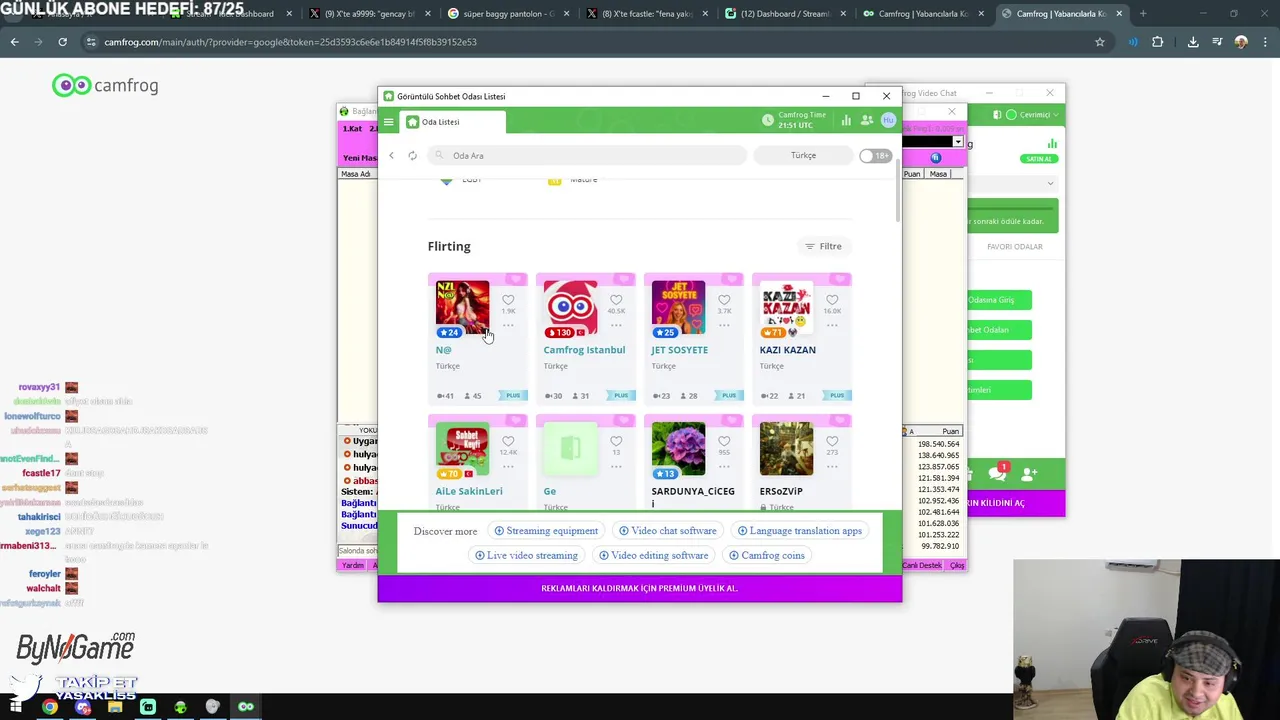Screen dimensions: 1280x720
Task: Open the Hu profile avatar
Action: click(888, 120)
